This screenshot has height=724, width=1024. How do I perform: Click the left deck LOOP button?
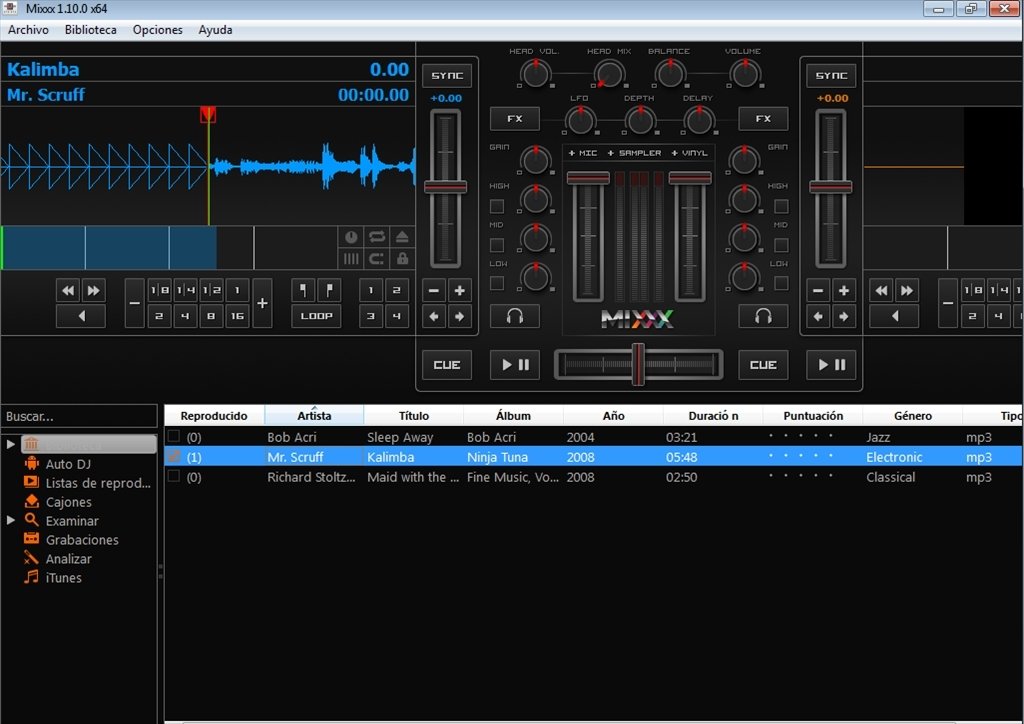click(x=316, y=316)
